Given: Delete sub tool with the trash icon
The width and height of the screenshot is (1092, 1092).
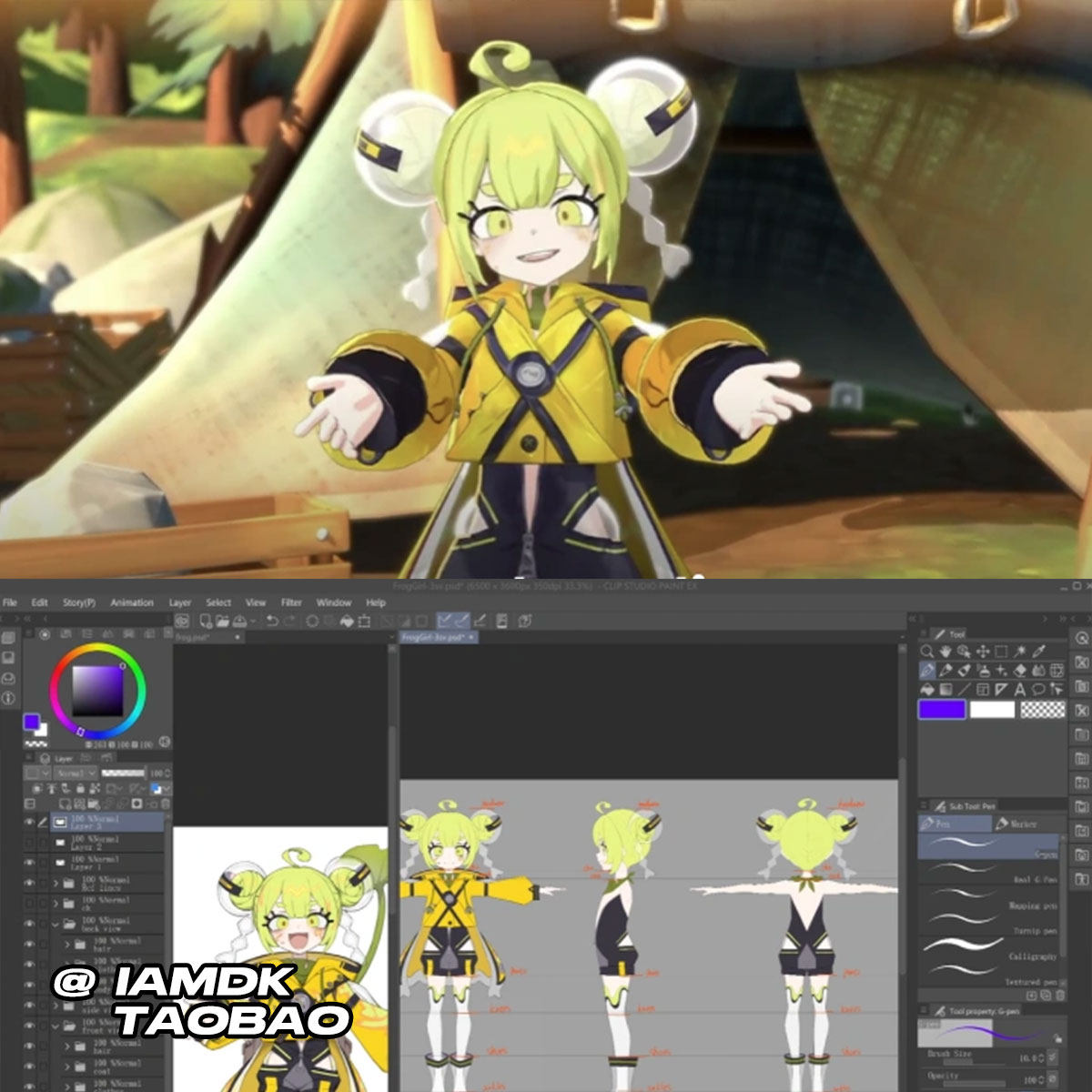Looking at the screenshot, I should pos(1059,996).
